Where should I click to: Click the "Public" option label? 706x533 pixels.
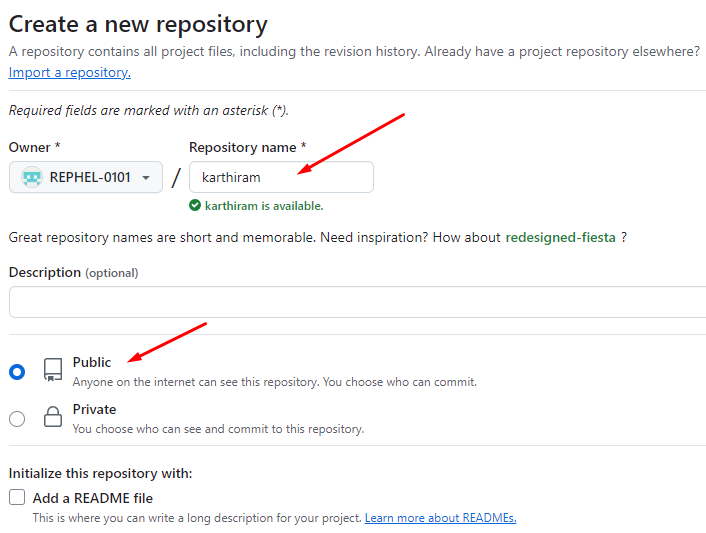(x=92, y=362)
